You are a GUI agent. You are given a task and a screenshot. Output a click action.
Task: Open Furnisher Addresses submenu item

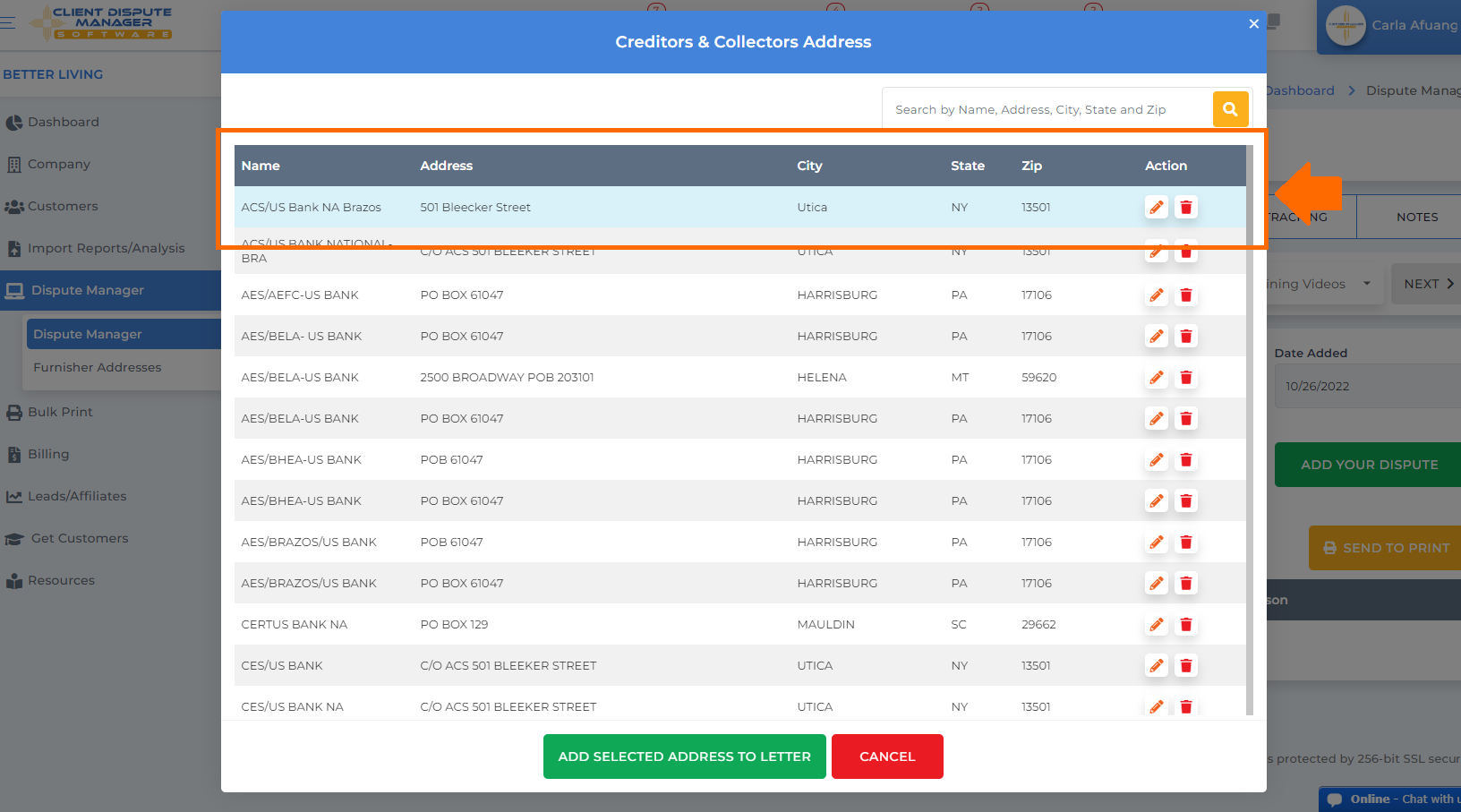click(98, 367)
